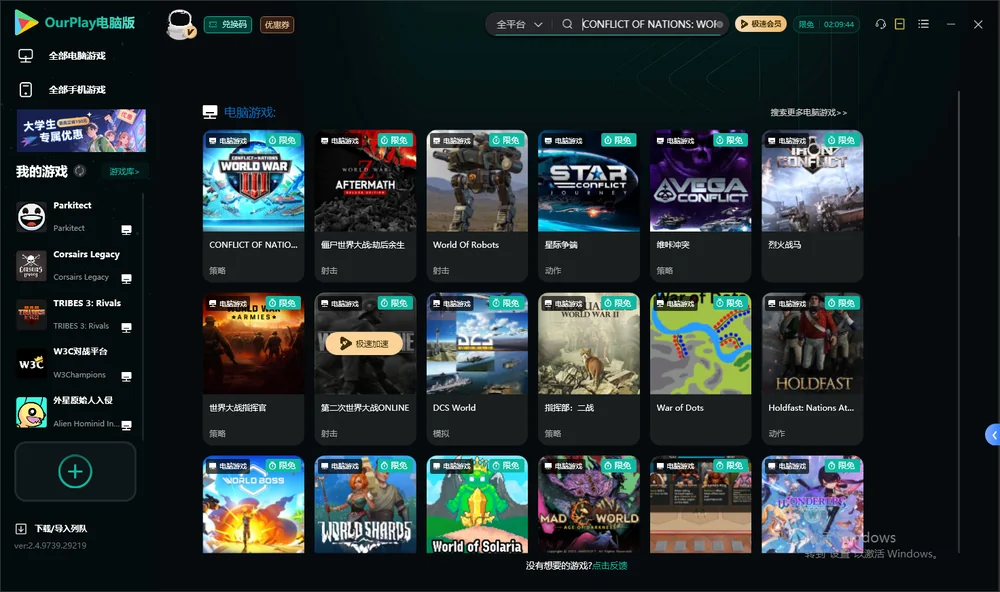1000x592 pixels.
Task: Click the yellow mini-mode window icon
Action: pyautogui.click(x=900, y=24)
